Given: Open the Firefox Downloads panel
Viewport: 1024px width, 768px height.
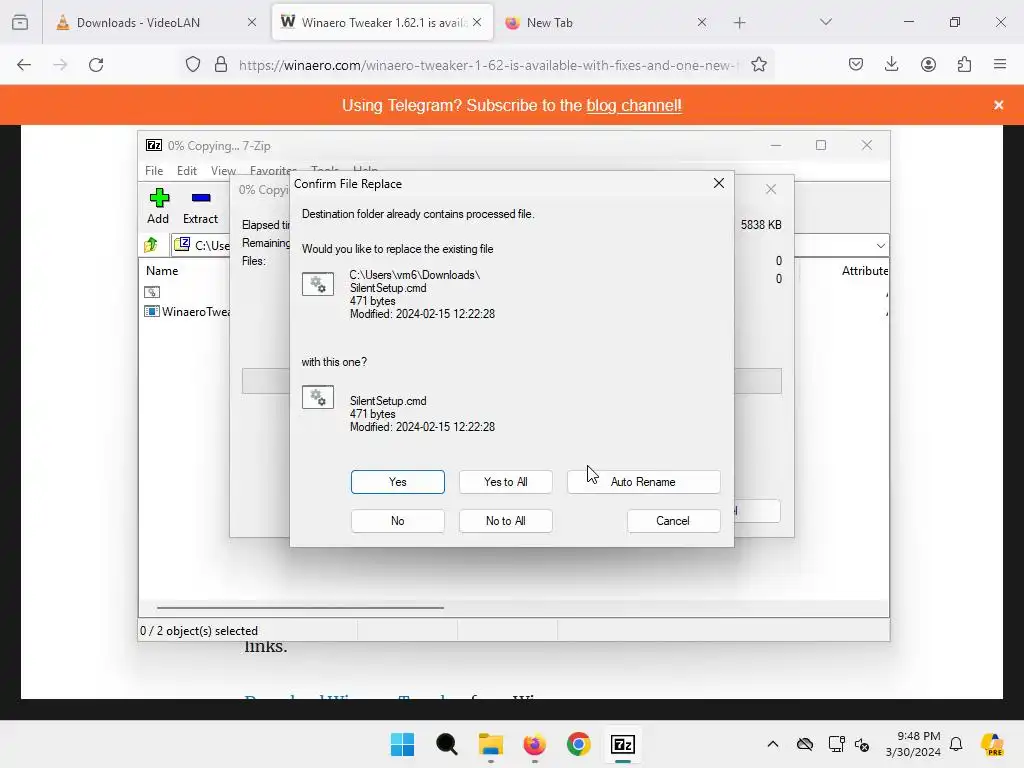Looking at the screenshot, I should pyautogui.click(x=891, y=65).
